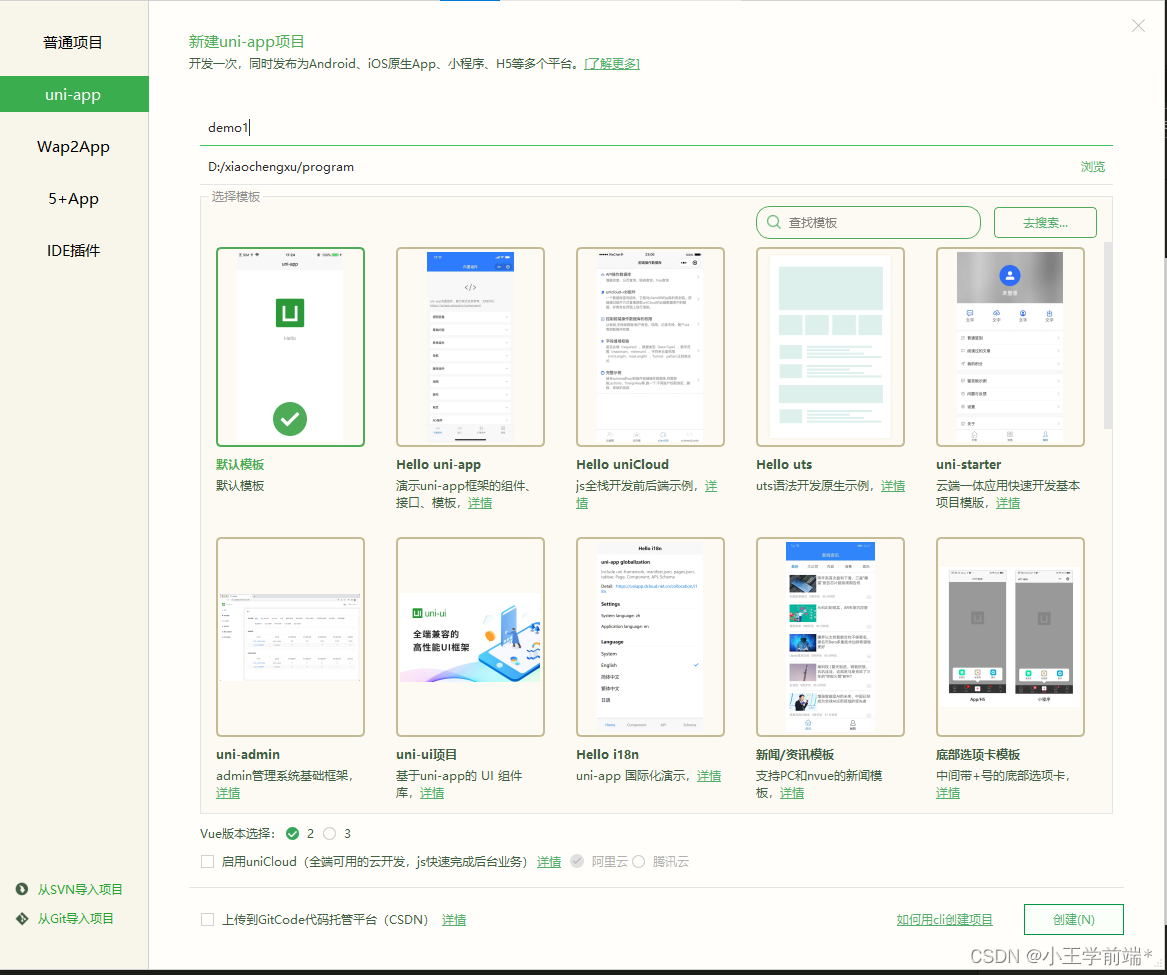1167x975 pixels.
Task: Click 如何用cli创建项目 link
Action: [x=944, y=920]
